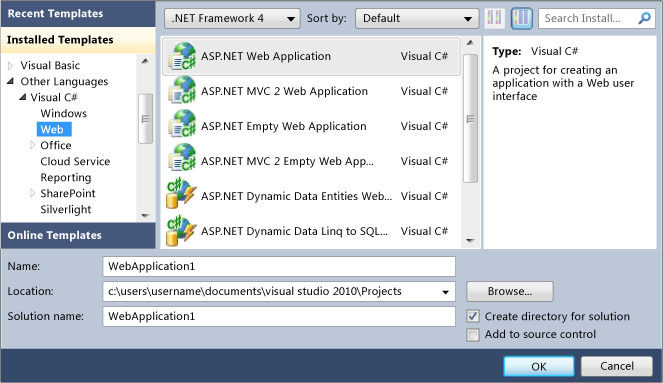Viewport: 663px width, 383px height.
Task: Expand the SharePoint tree node
Action: pyautogui.click(x=33, y=193)
